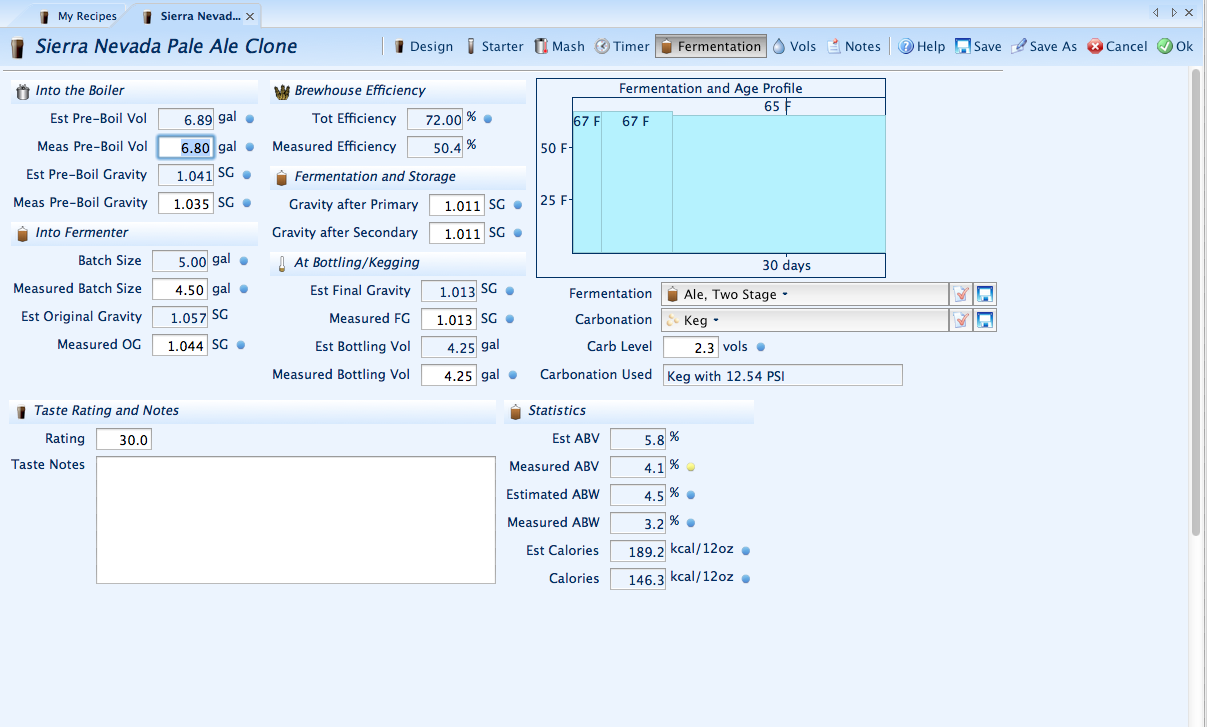The image size is (1207, 727).
Task: Click the Measured OG field
Action: tap(180, 345)
